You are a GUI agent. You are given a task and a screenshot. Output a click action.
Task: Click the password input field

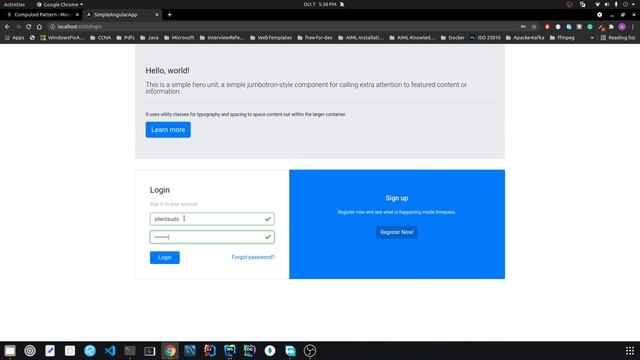click(x=212, y=237)
